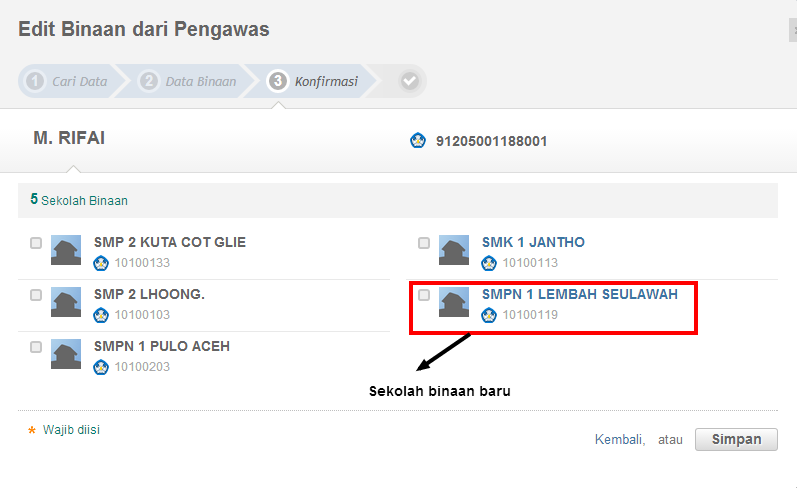
Task: Click the emblem icon next to 10100133
Action: click(100, 263)
